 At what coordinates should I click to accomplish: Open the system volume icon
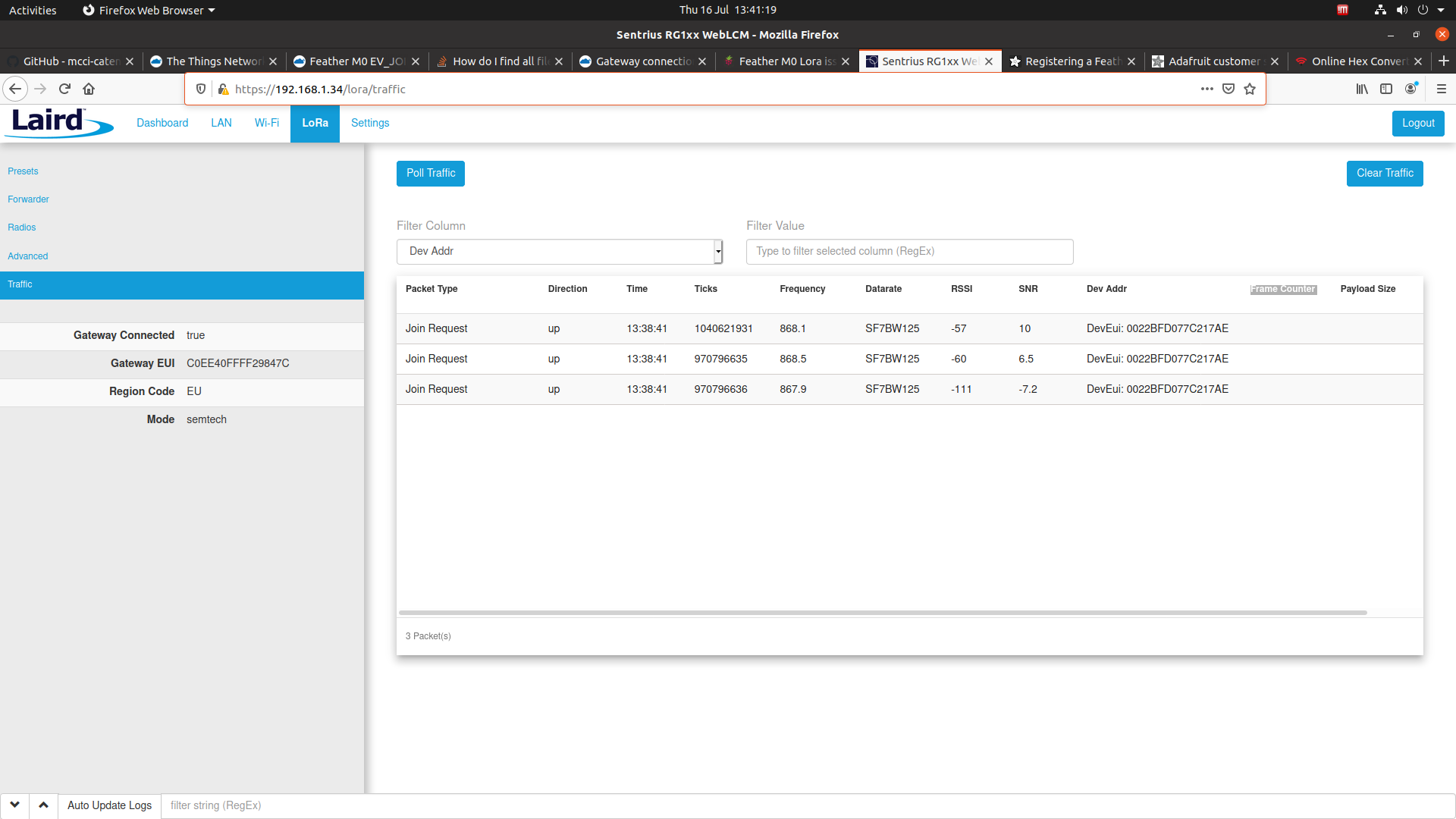click(x=1401, y=10)
